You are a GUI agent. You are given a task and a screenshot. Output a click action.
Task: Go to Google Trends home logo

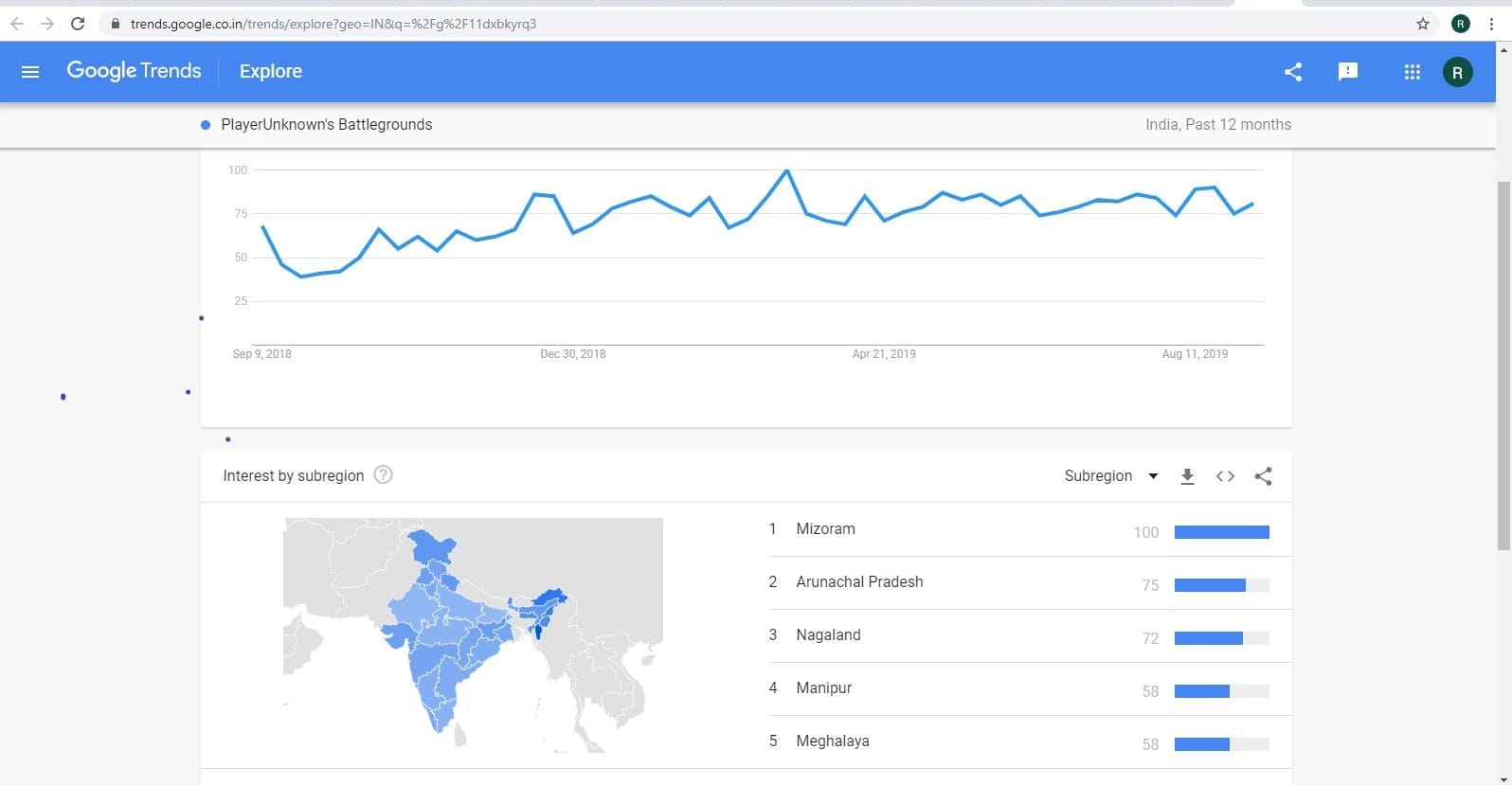[134, 71]
